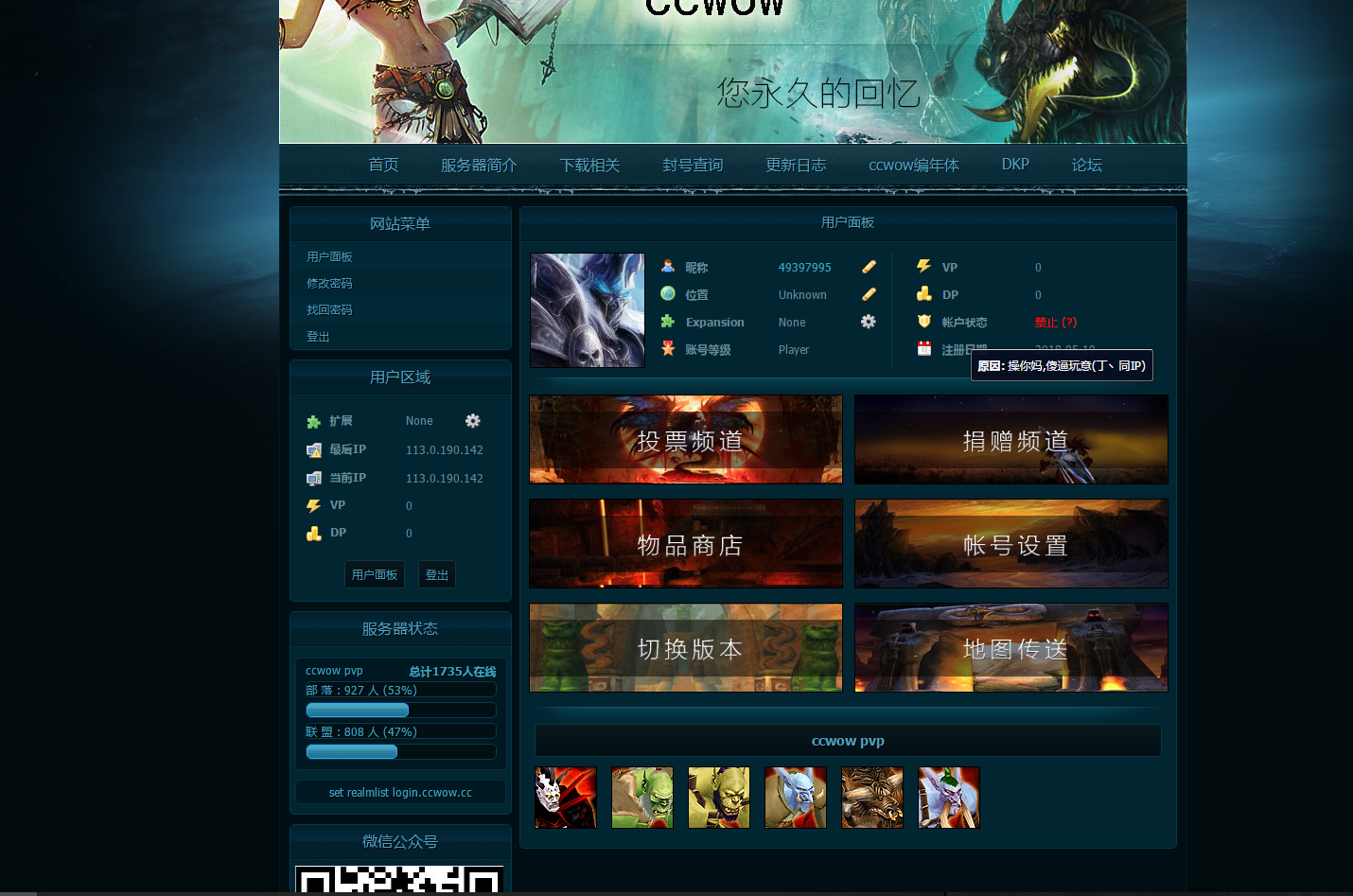Click the pencil icon next to Unknown location
This screenshot has width=1353, height=896.
(x=869, y=294)
